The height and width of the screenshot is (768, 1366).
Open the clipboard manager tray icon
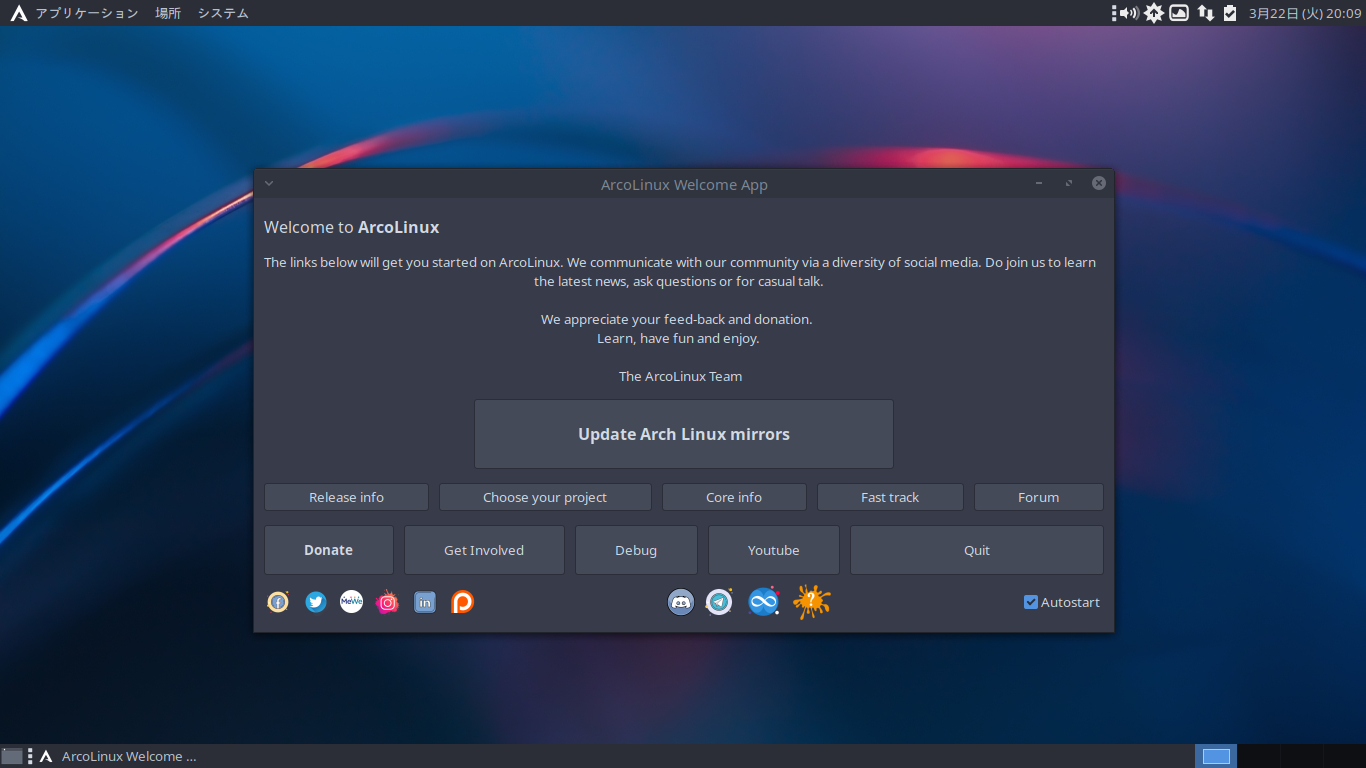tap(1230, 13)
